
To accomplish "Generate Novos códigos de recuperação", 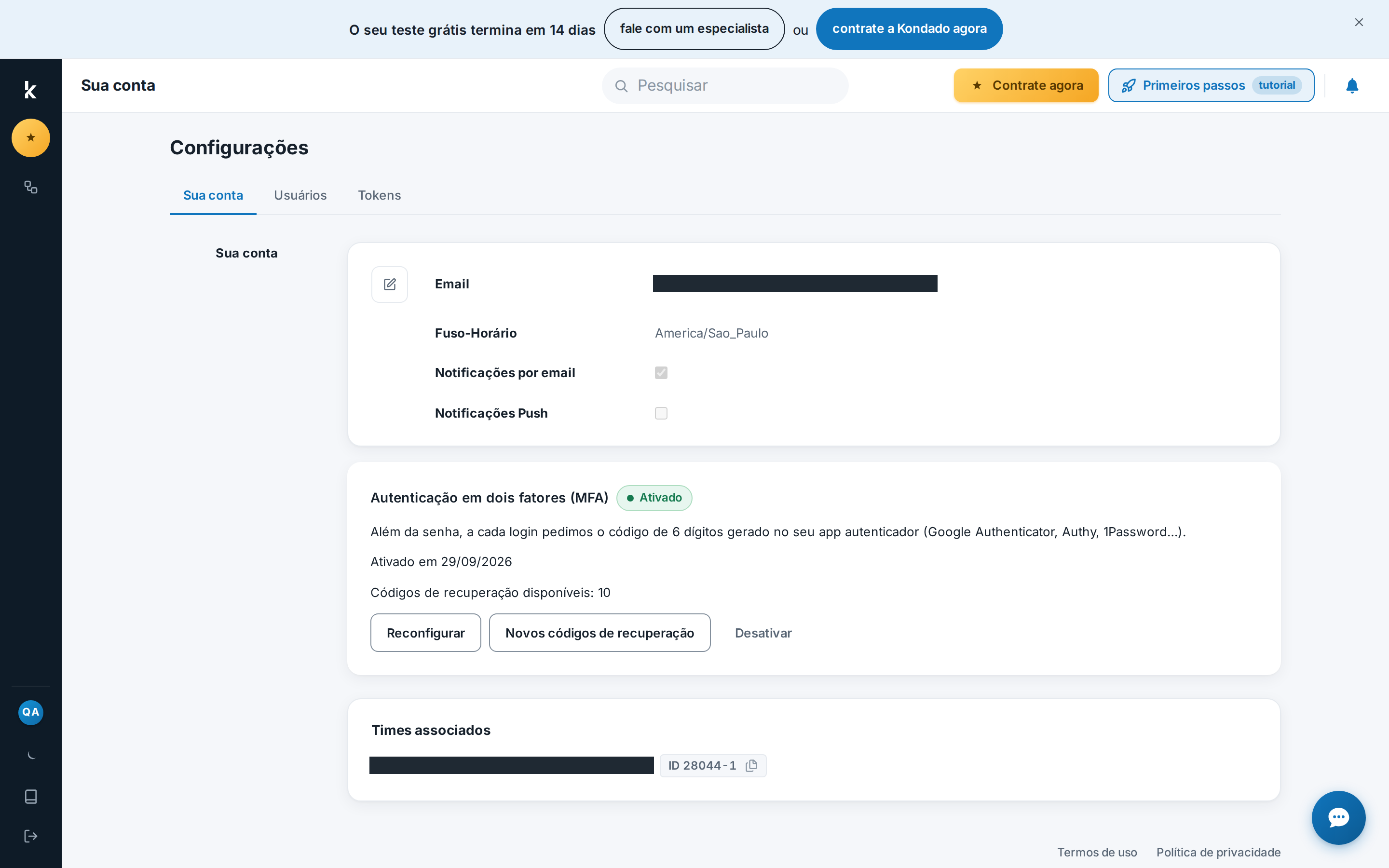I will coord(599,633).
